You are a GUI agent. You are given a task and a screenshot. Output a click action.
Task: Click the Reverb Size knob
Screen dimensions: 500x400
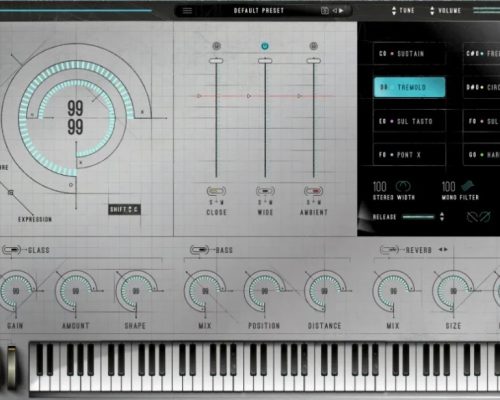(x=453, y=291)
